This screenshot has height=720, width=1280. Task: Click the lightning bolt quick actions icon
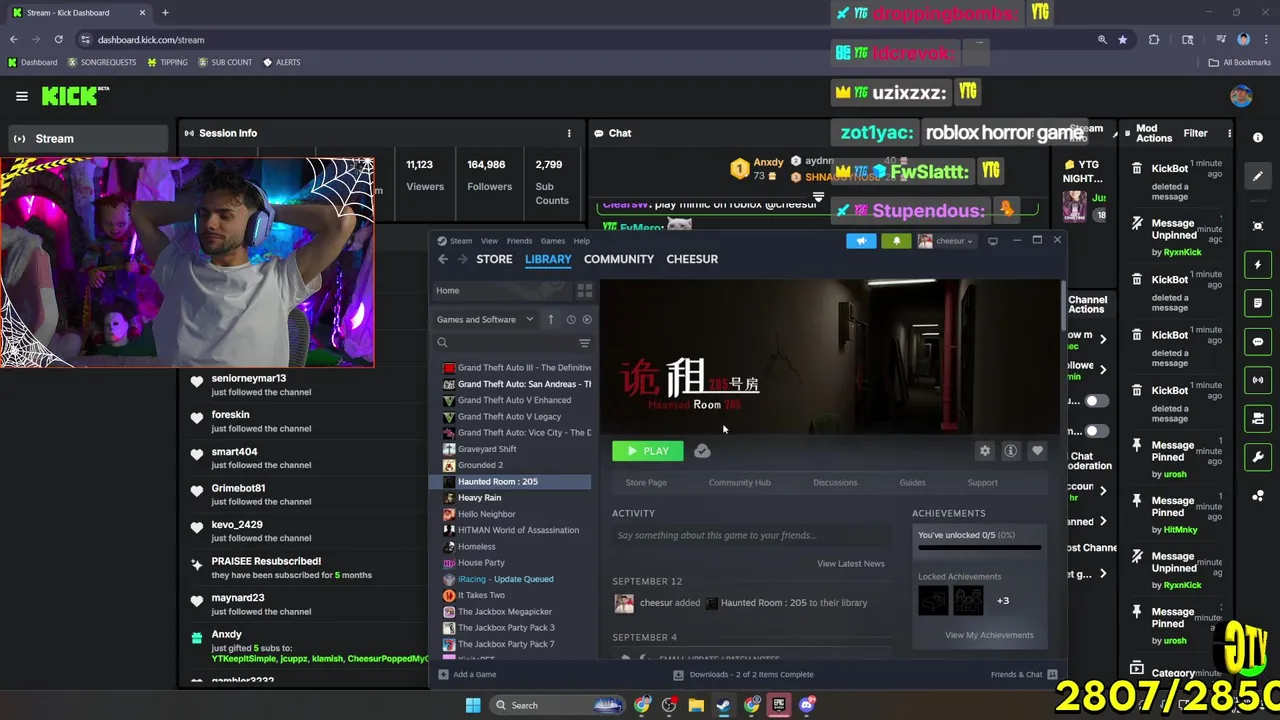tap(1258, 265)
